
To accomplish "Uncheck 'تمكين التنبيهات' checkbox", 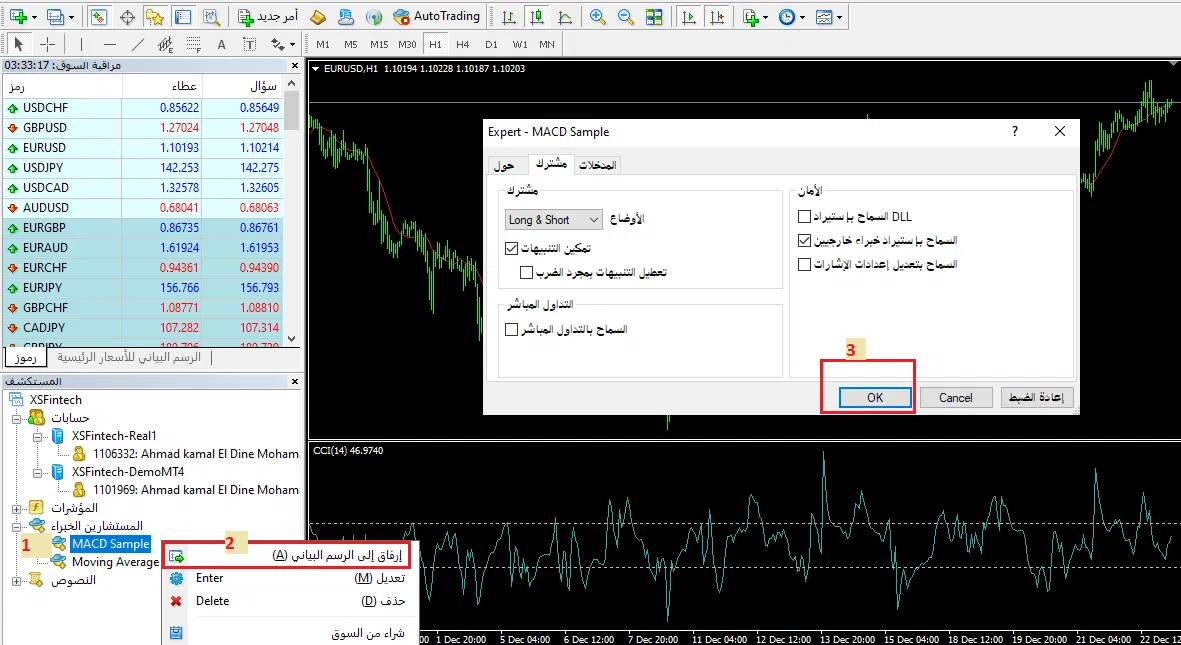I will point(512,247).
